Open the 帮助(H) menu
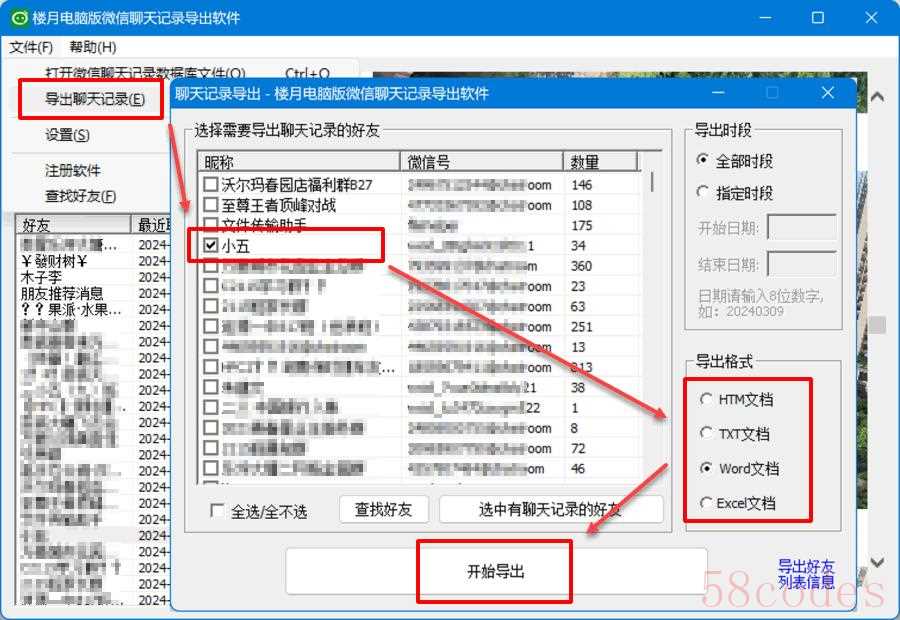 point(93,48)
